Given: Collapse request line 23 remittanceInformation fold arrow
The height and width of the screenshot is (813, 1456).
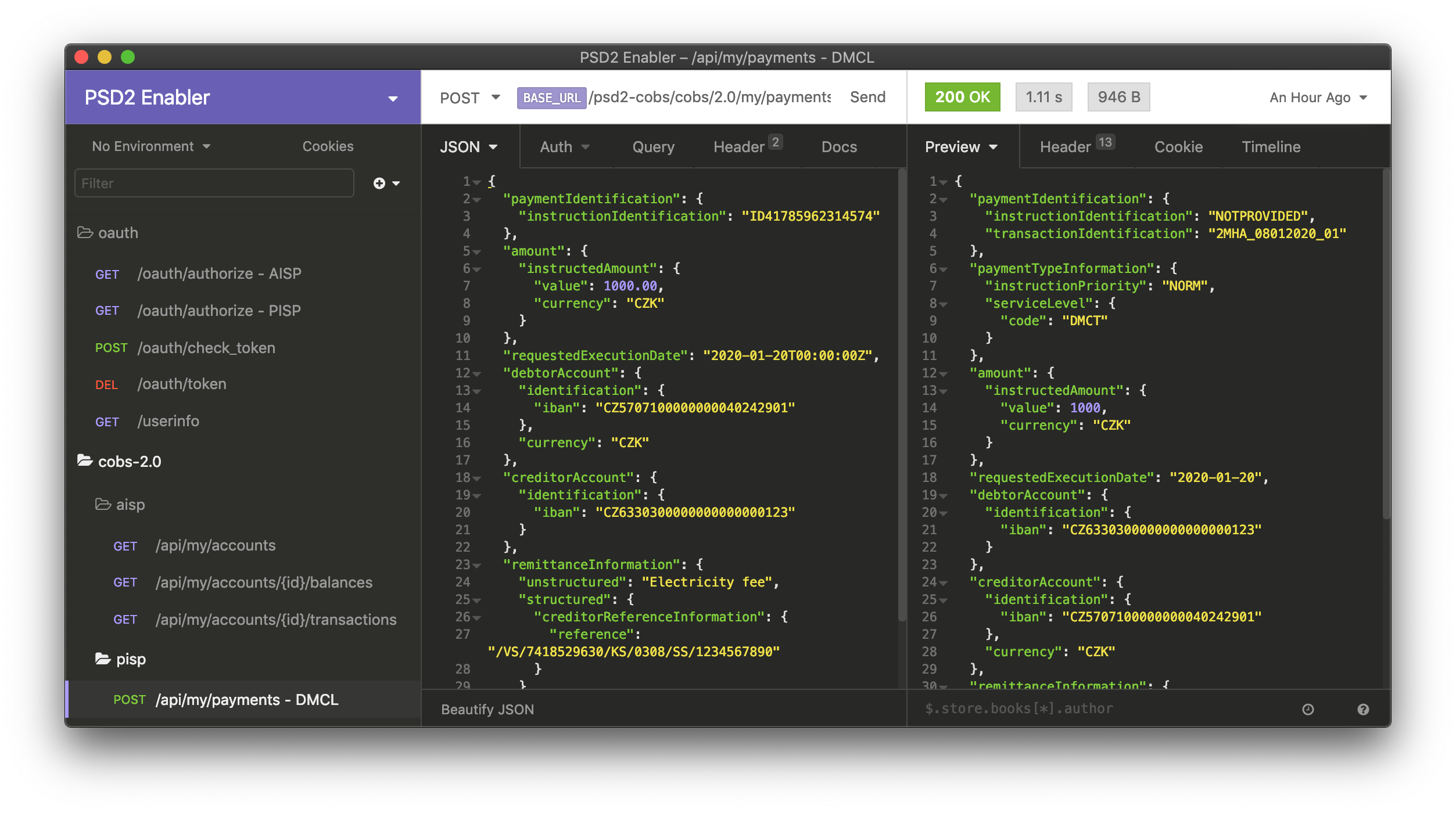Looking at the screenshot, I should [x=477, y=566].
